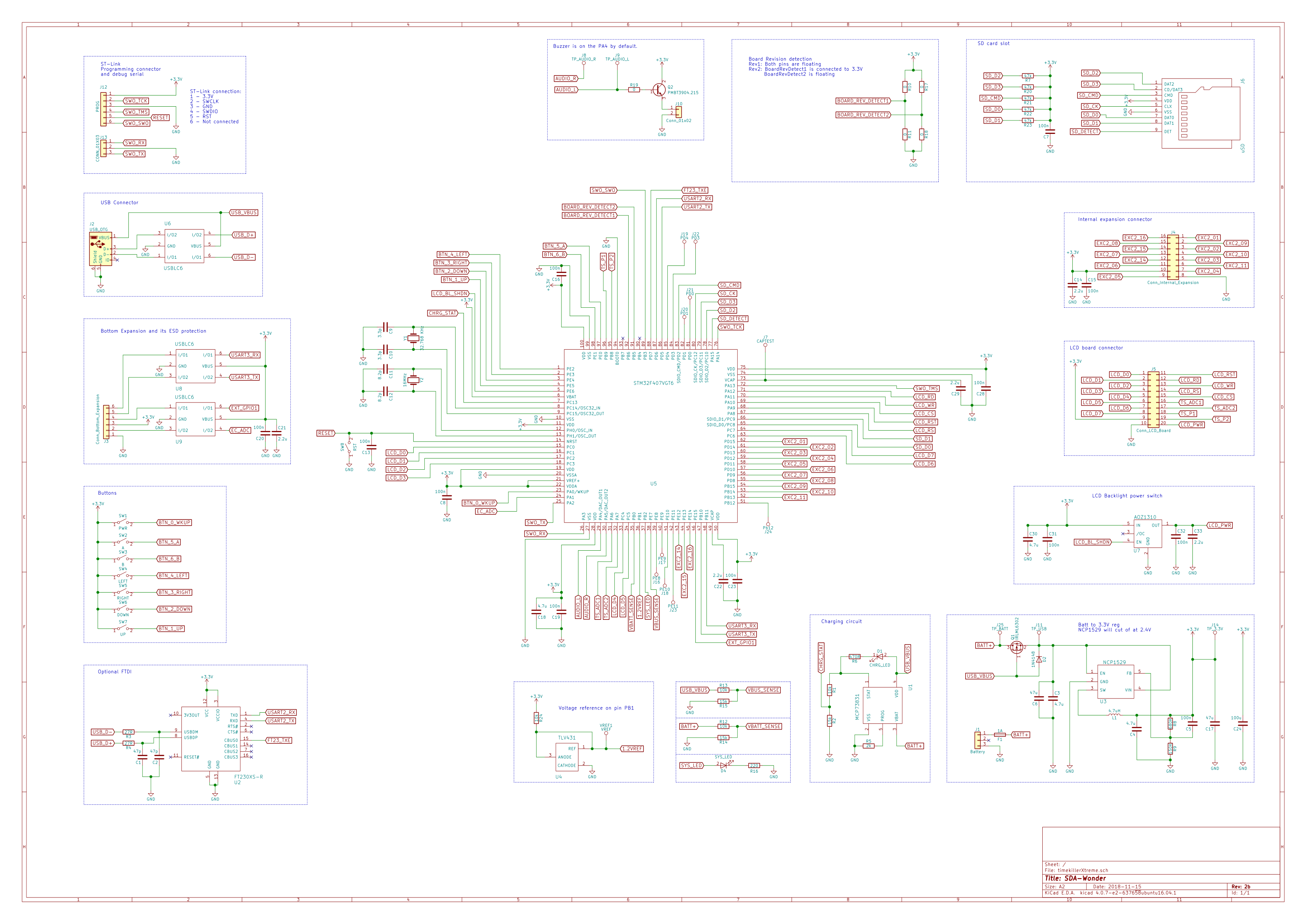1307x924 pixels.
Task: Click the 'Id: 1/1' sheet field
Action: [x=1240, y=893]
